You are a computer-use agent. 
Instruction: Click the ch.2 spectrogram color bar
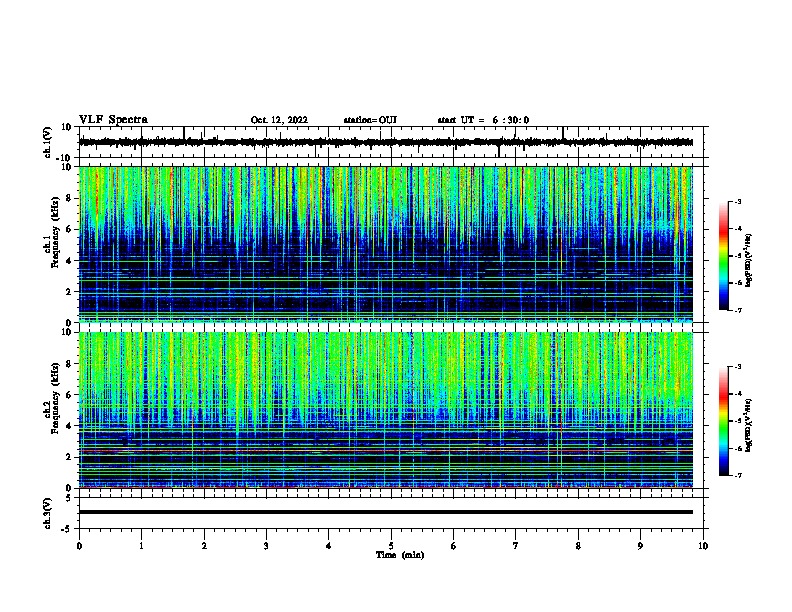tap(724, 421)
